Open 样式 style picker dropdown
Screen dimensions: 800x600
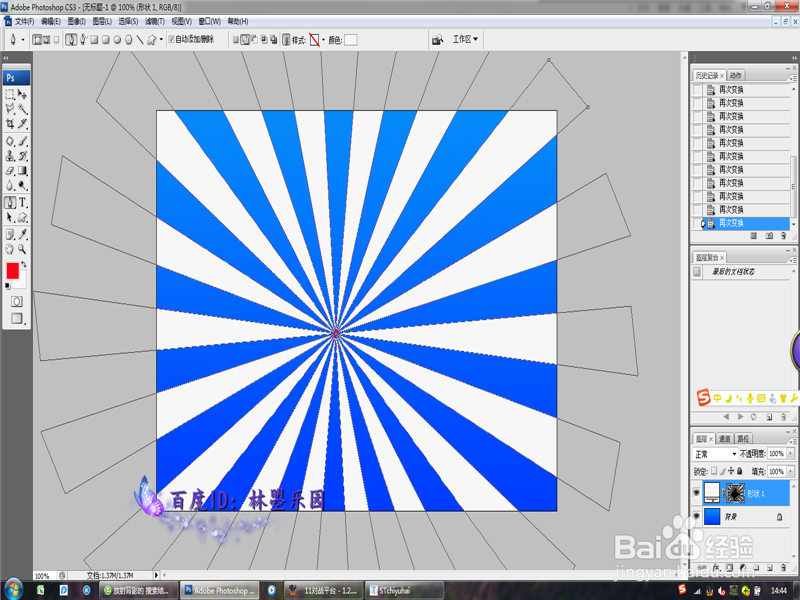tap(323, 40)
